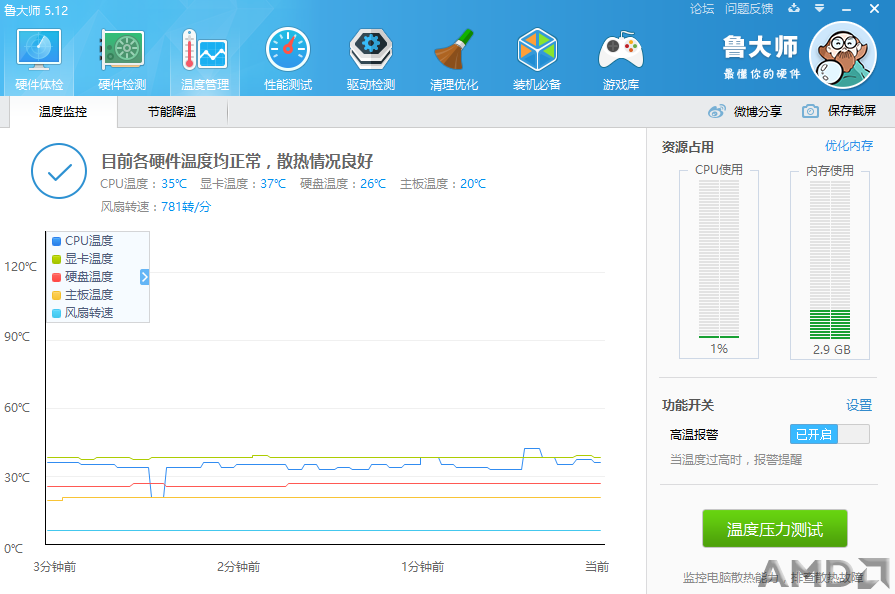Click 微博分享 share link

[757, 111]
